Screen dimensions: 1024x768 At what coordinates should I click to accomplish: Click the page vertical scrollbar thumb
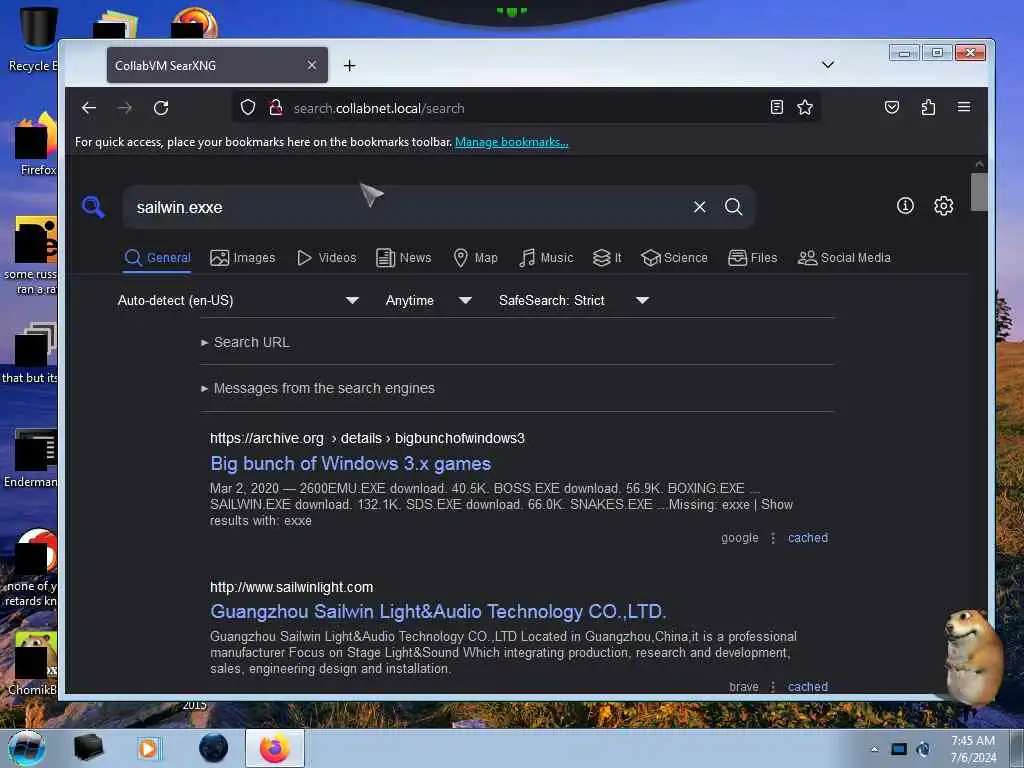[978, 192]
